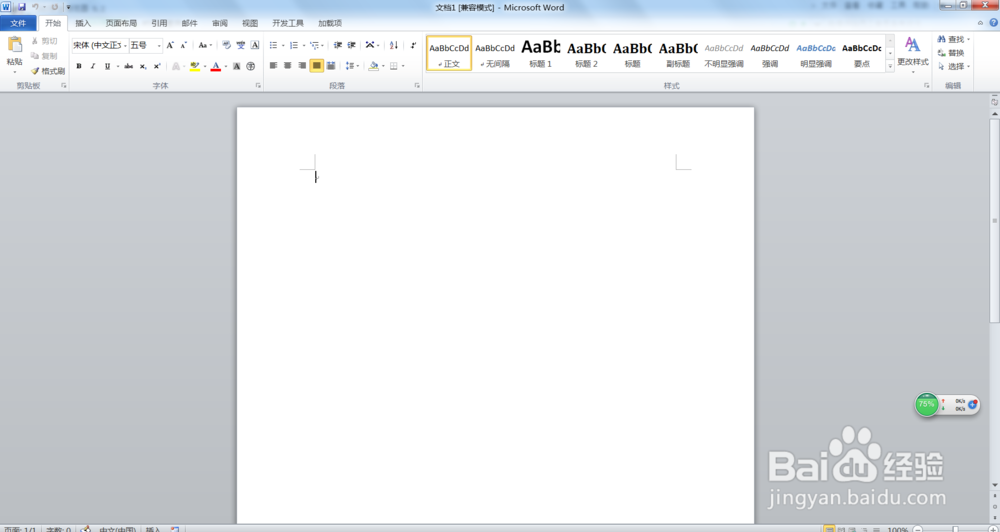Open the Word Help question mark
Viewport: 1000px width, 532px height.
tap(993, 23)
